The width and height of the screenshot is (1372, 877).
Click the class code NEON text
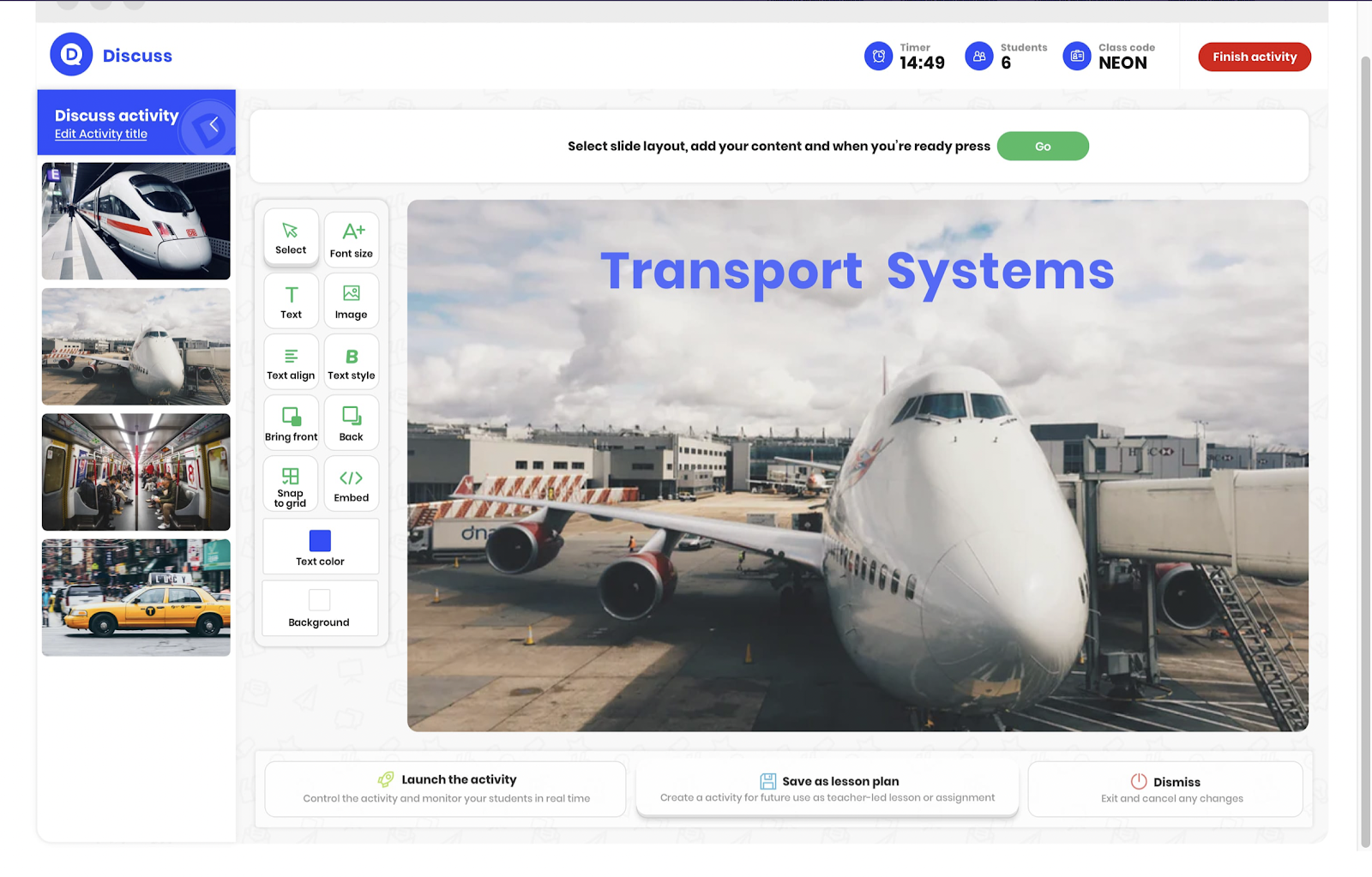click(x=1122, y=63)
